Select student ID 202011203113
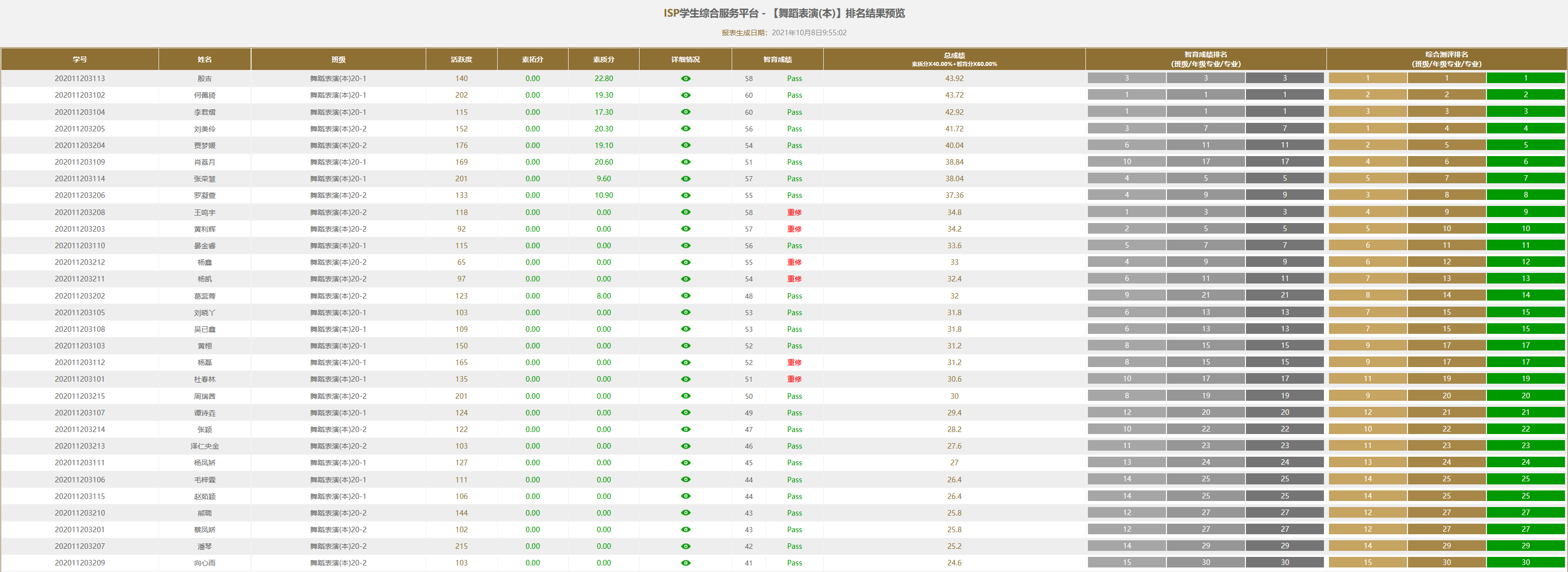1568x572 pixels. tap(80, 79)
